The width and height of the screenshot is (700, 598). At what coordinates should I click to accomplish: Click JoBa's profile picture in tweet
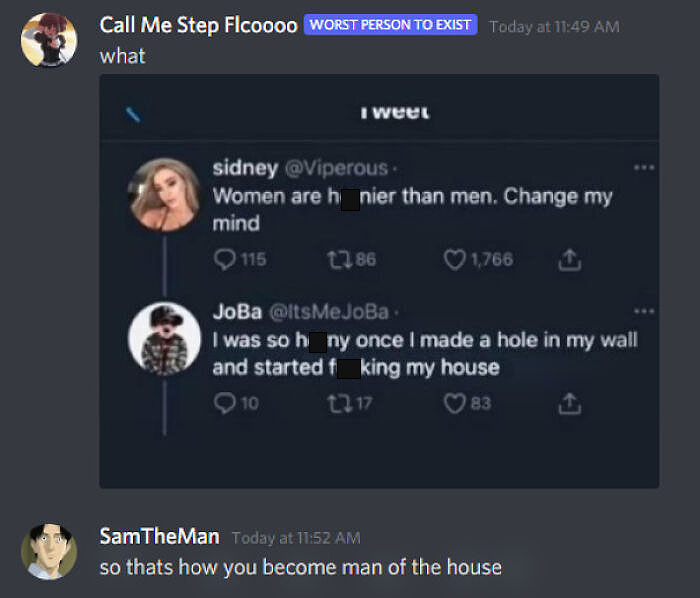pos(165,337)
